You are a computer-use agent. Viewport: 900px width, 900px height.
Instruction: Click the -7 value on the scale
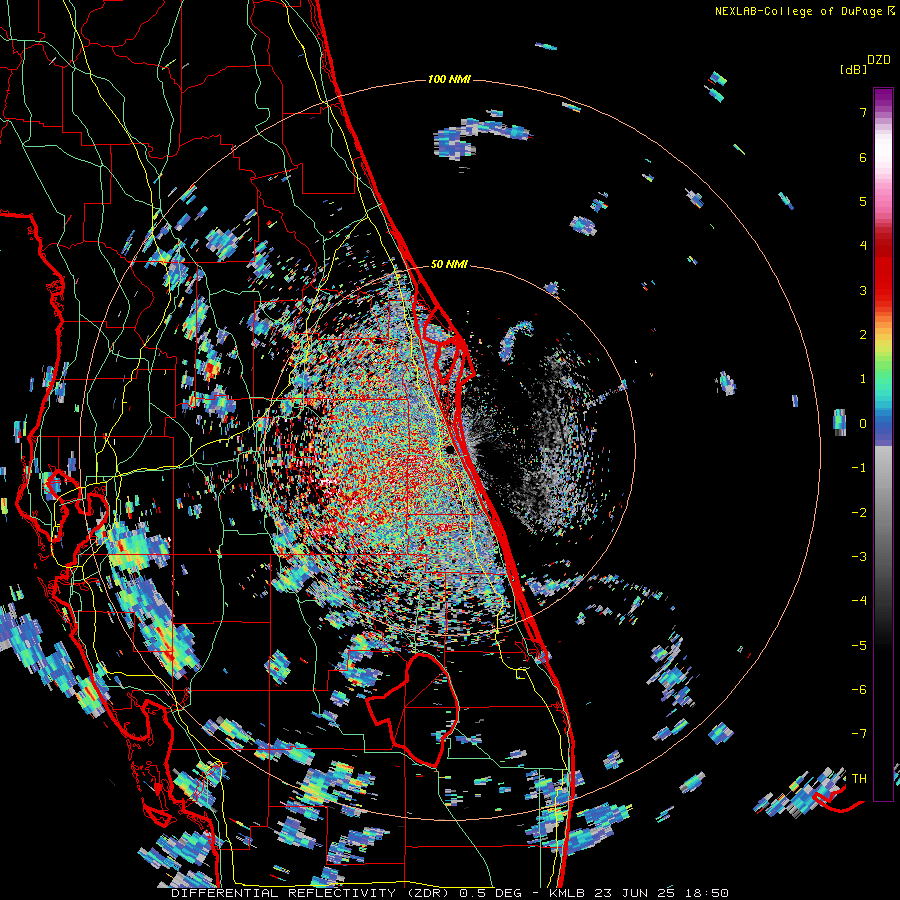click(859, 734)
